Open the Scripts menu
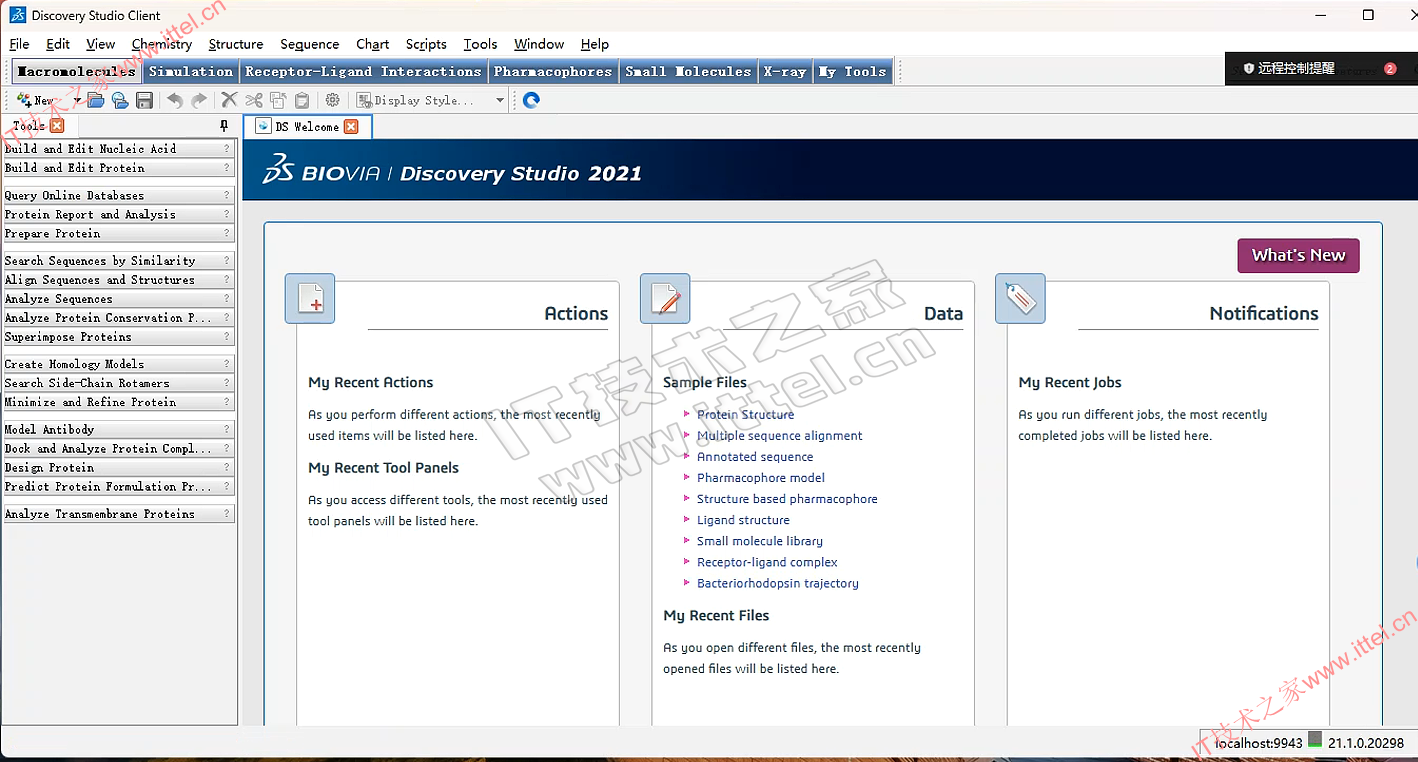 coord(426,44)
